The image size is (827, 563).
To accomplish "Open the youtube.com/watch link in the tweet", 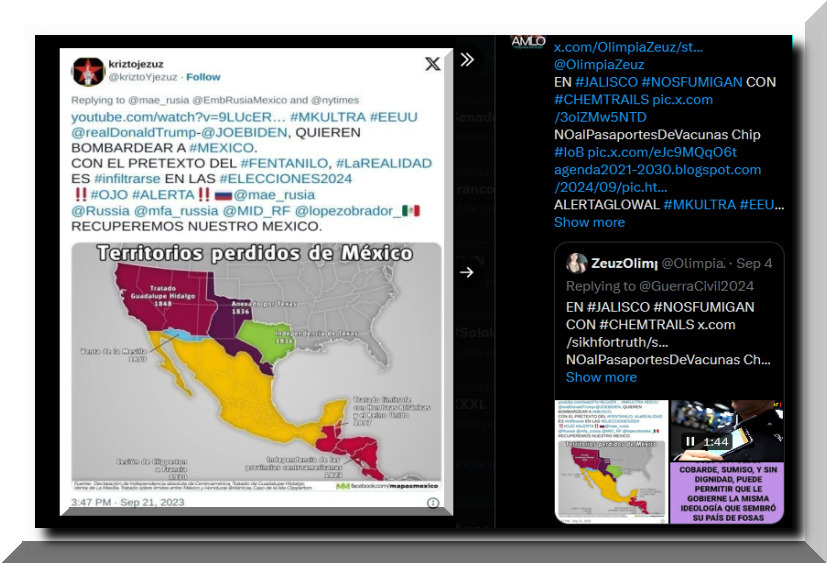I will tap(178, 117).
